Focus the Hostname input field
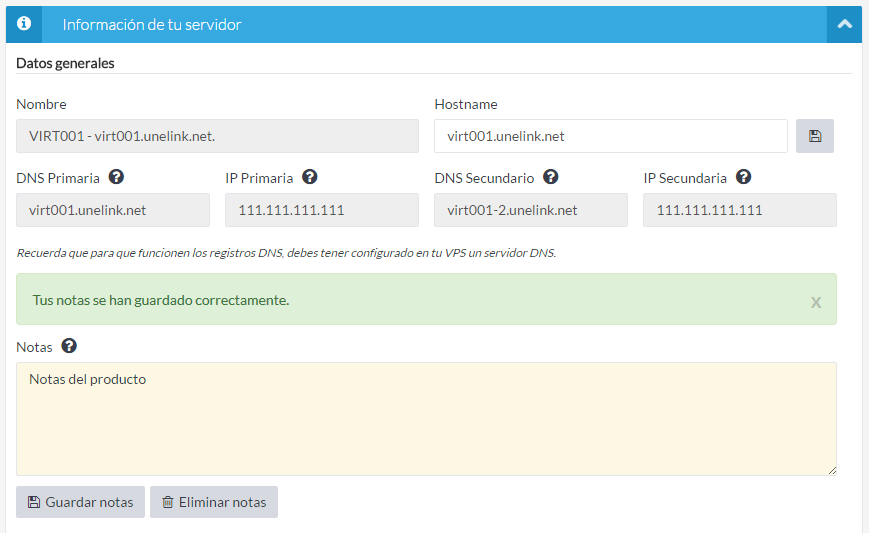This screenshot has width=869, height=533. [x=610, y=136]
